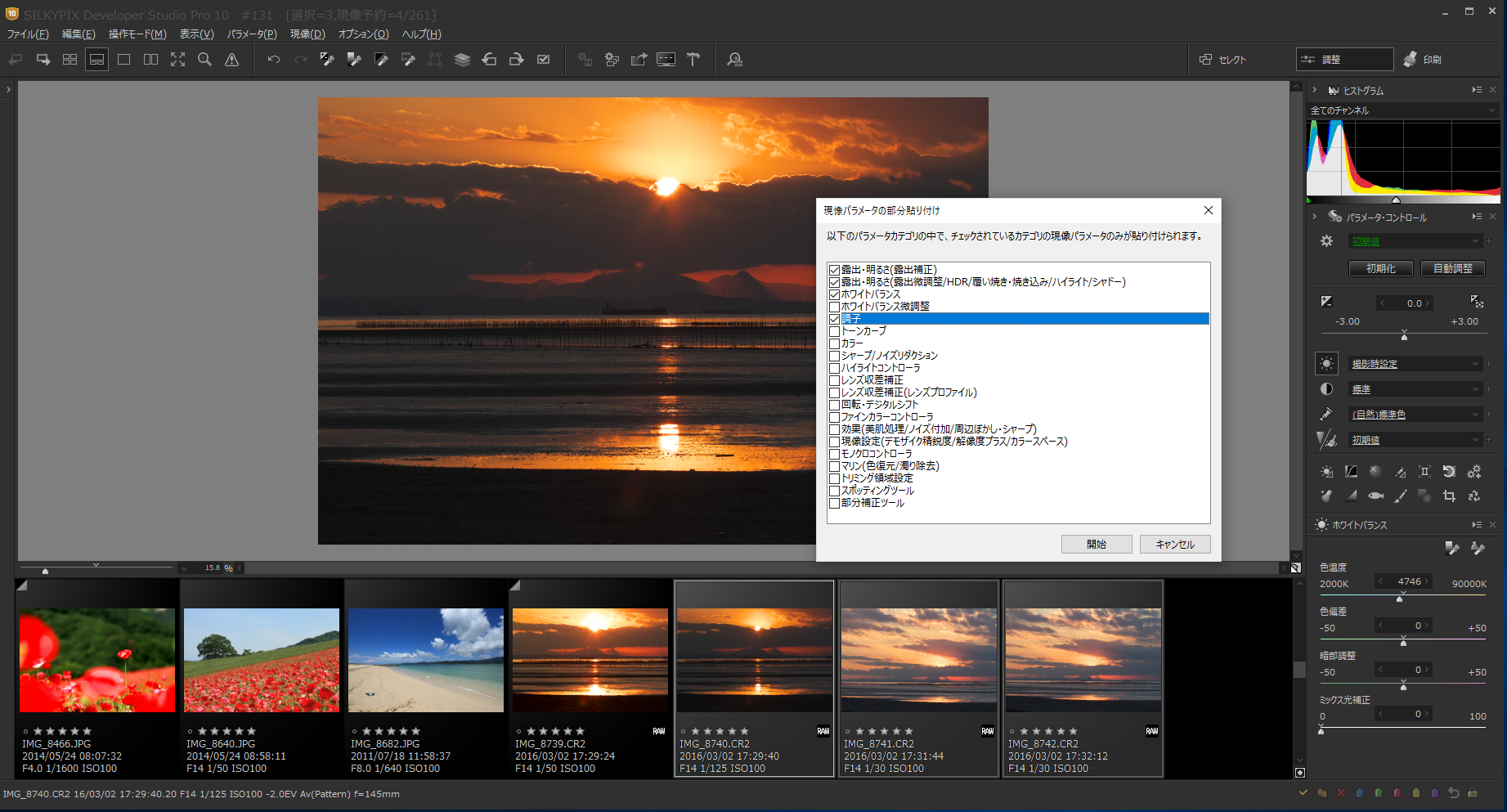Viewport: 1507px width, 812px height.
Task: Open the パラメータ(P) menu
Action: pyautogui.click(x=252, y=34)
